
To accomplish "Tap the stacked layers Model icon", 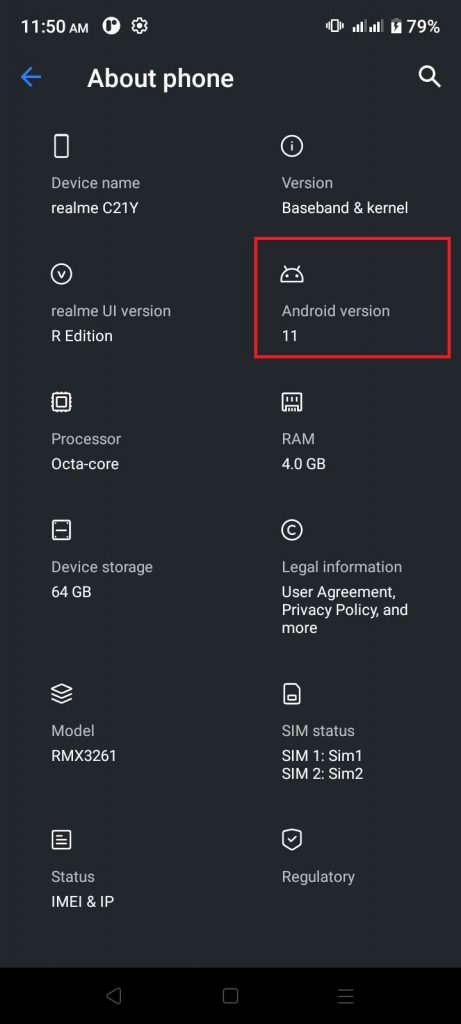I will click(61, 694).
